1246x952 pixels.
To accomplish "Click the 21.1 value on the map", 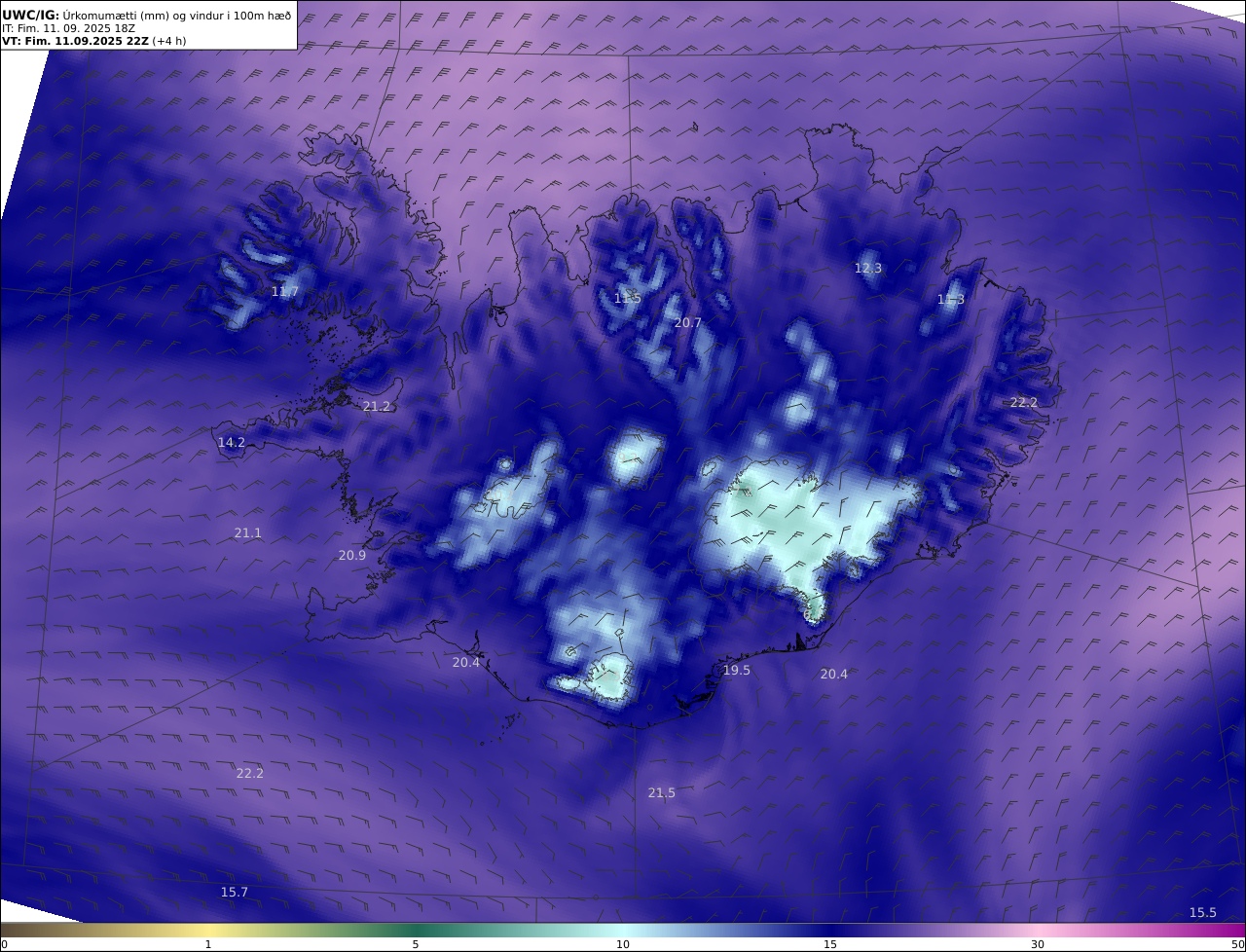I will click(248, 532).
